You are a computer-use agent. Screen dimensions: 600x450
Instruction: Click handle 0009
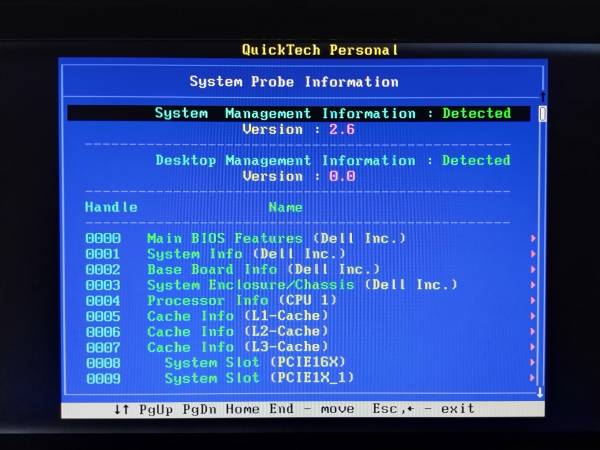[103, 378]
